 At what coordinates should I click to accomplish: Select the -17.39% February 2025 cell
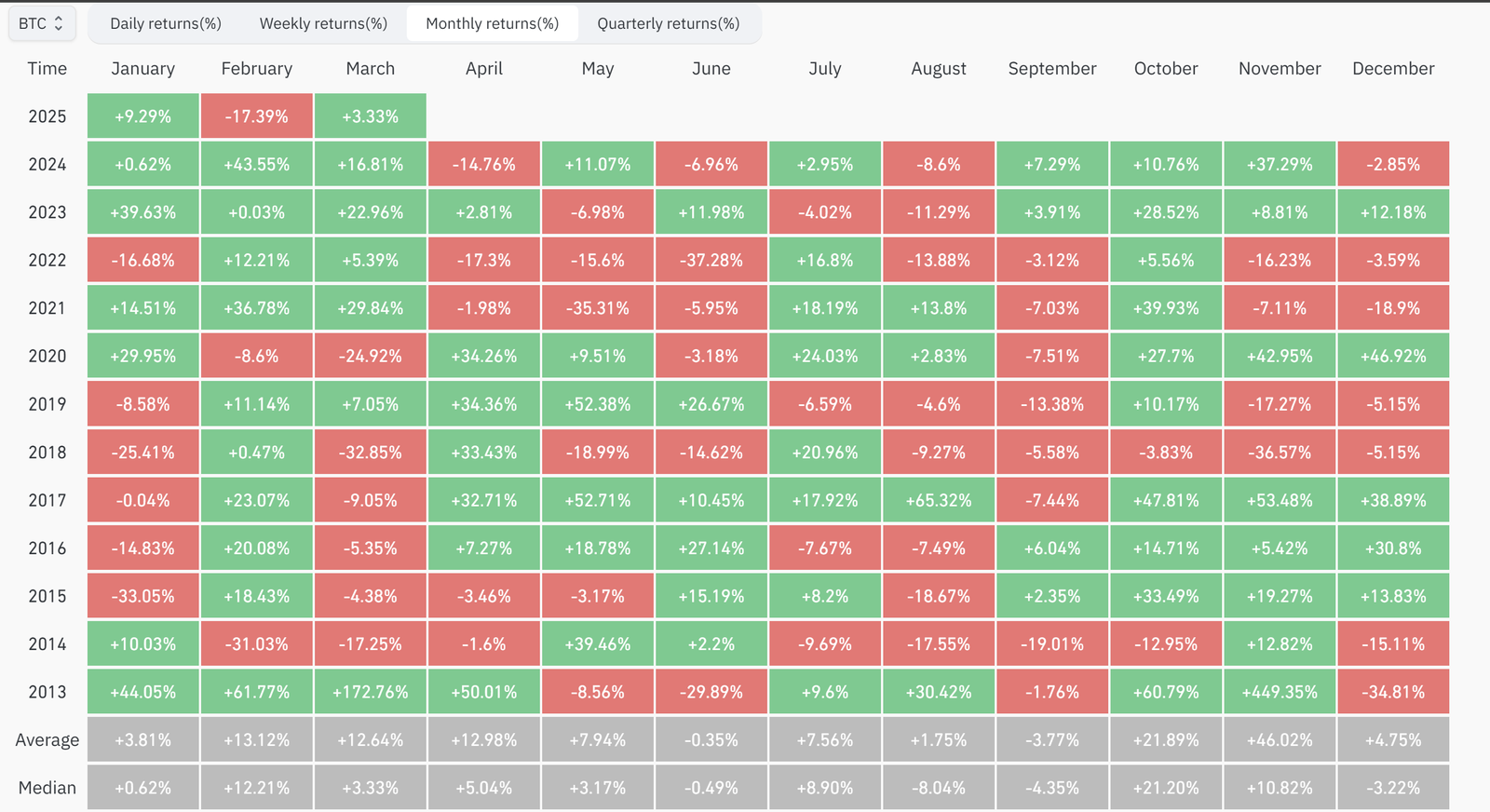point(256,115)
